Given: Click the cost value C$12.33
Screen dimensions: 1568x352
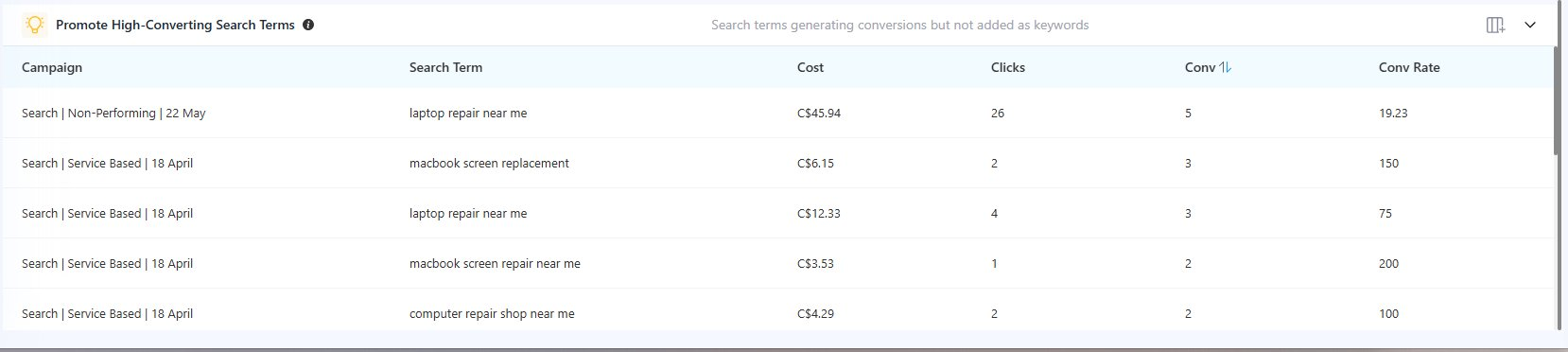Looking at the screenshot, I should point(819,213).
